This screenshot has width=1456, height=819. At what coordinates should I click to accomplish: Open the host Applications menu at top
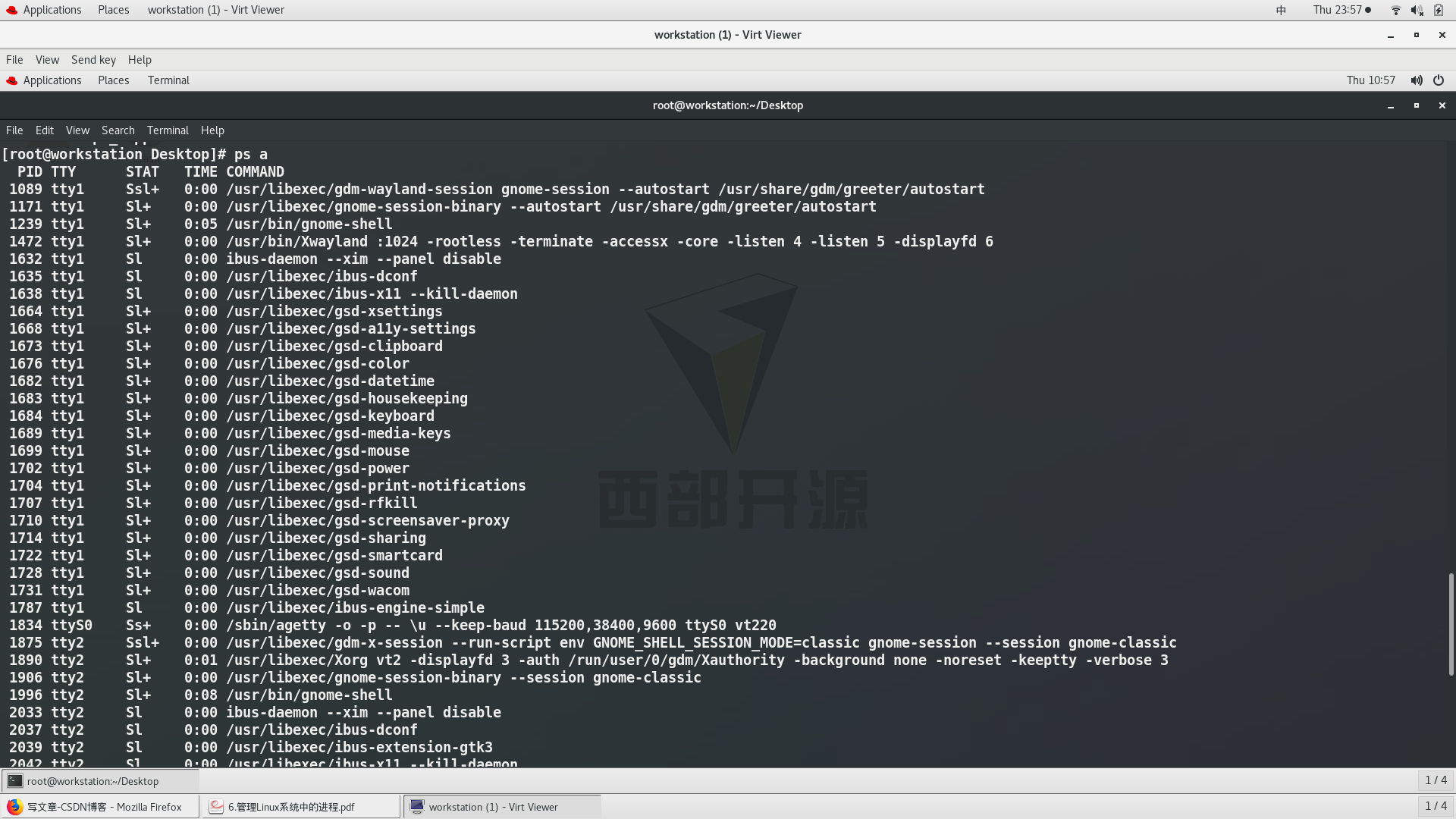52,10
